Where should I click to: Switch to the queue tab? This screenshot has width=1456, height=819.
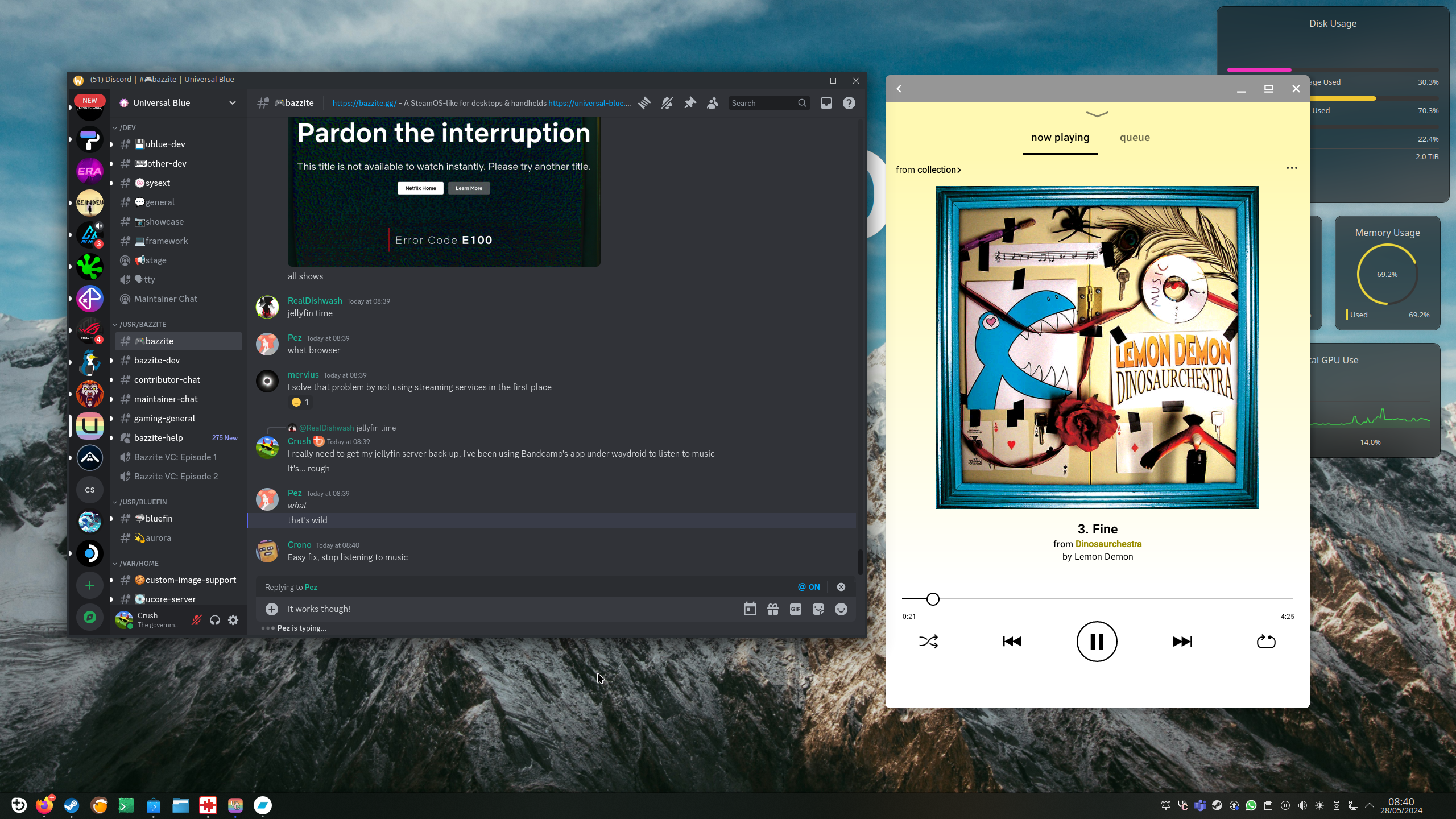(1135, 137)
